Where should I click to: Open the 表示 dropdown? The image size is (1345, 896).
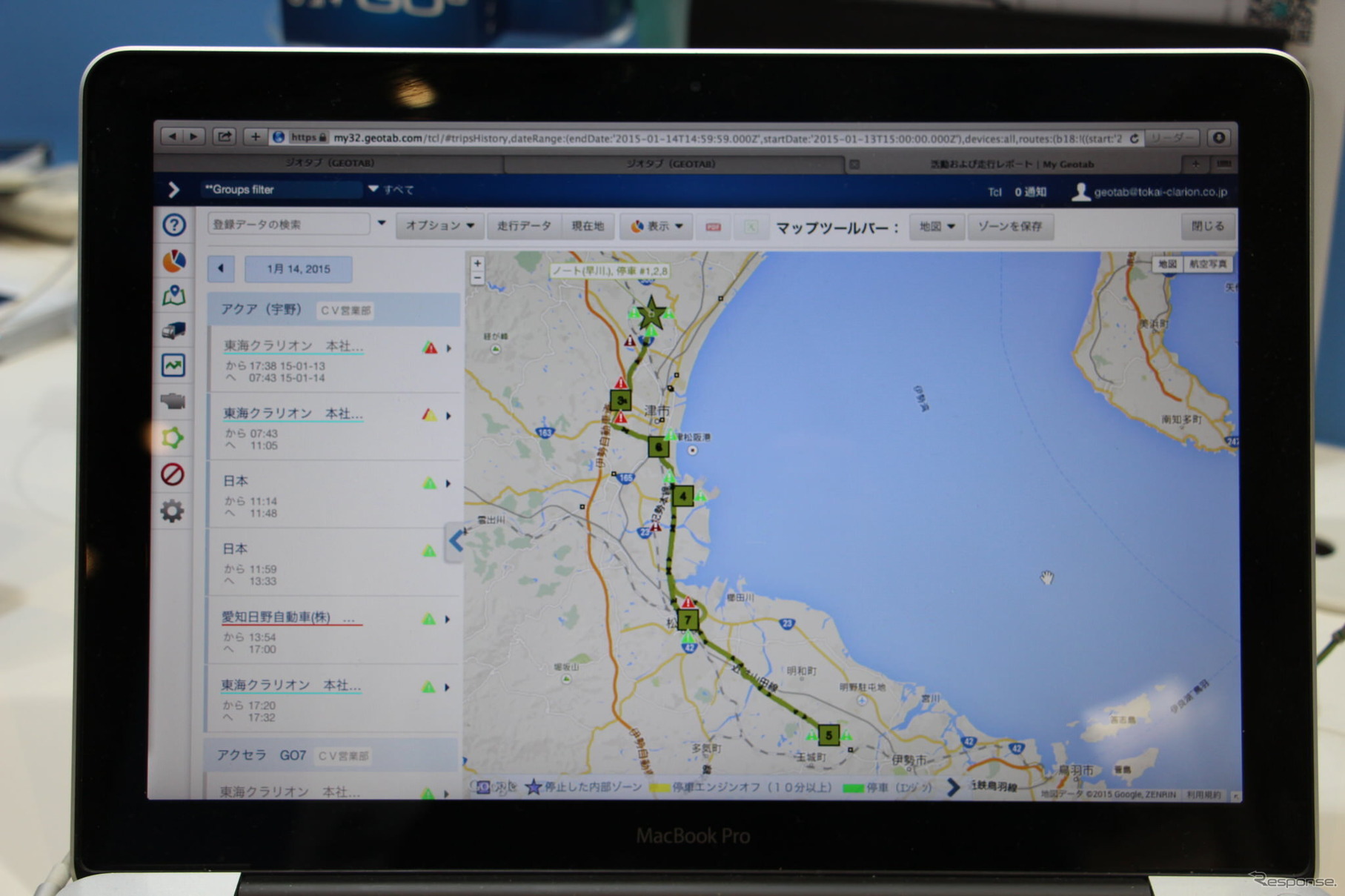pyautogui.click(x=656, y=226)
